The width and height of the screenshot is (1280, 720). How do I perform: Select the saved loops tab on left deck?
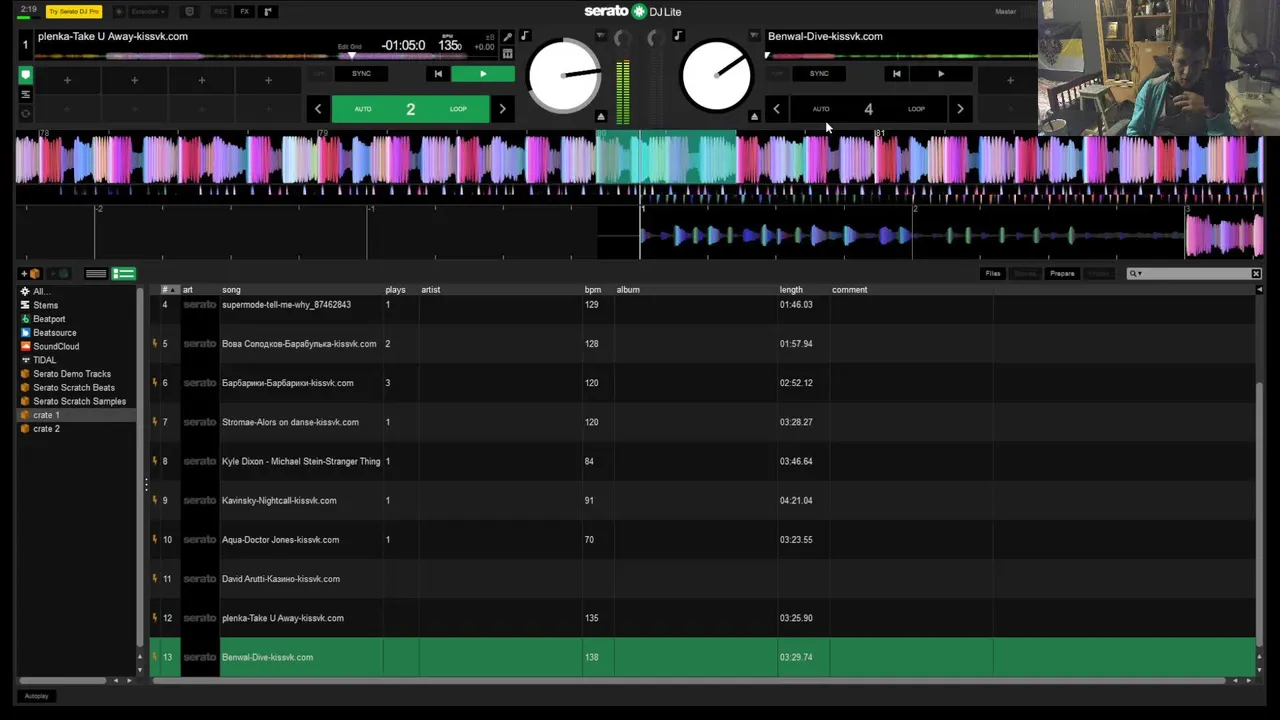click(26, 94)
